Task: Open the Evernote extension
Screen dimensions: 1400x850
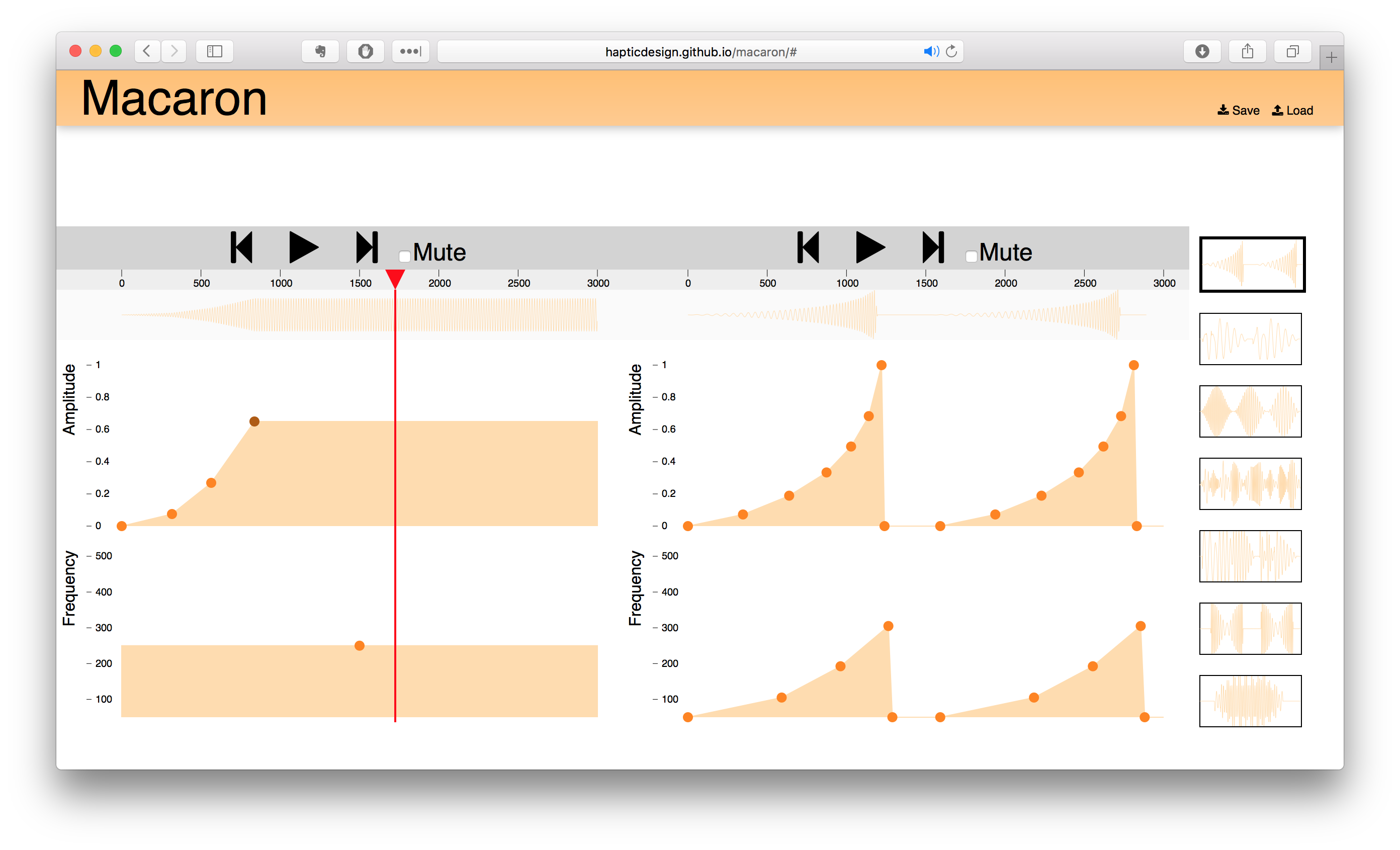Action: (320, 51)
